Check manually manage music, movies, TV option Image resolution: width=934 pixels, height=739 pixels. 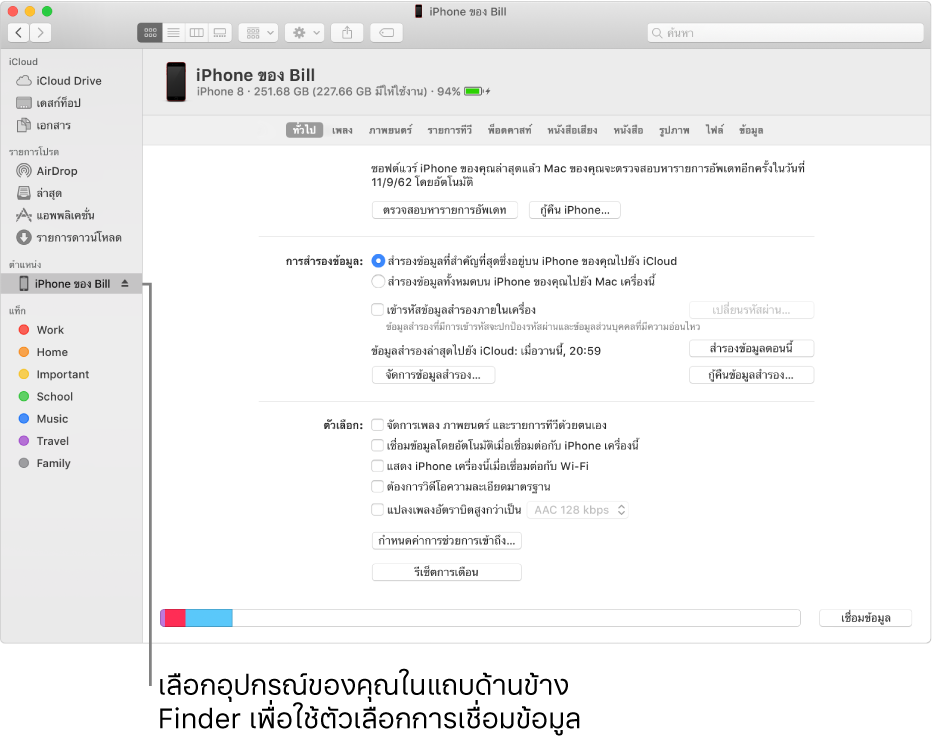coord(377,425)
